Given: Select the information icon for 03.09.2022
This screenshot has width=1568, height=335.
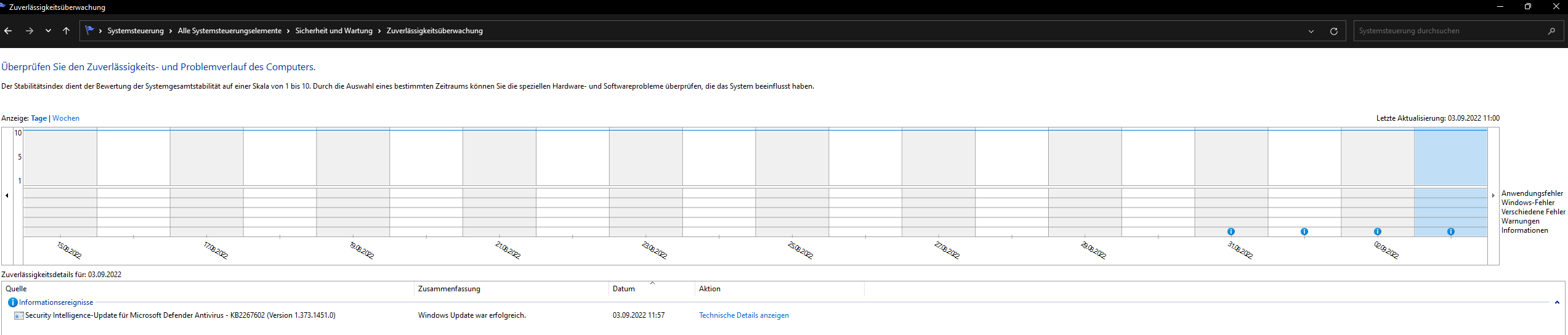Looking at the screenshot, I should point(1451,232).
